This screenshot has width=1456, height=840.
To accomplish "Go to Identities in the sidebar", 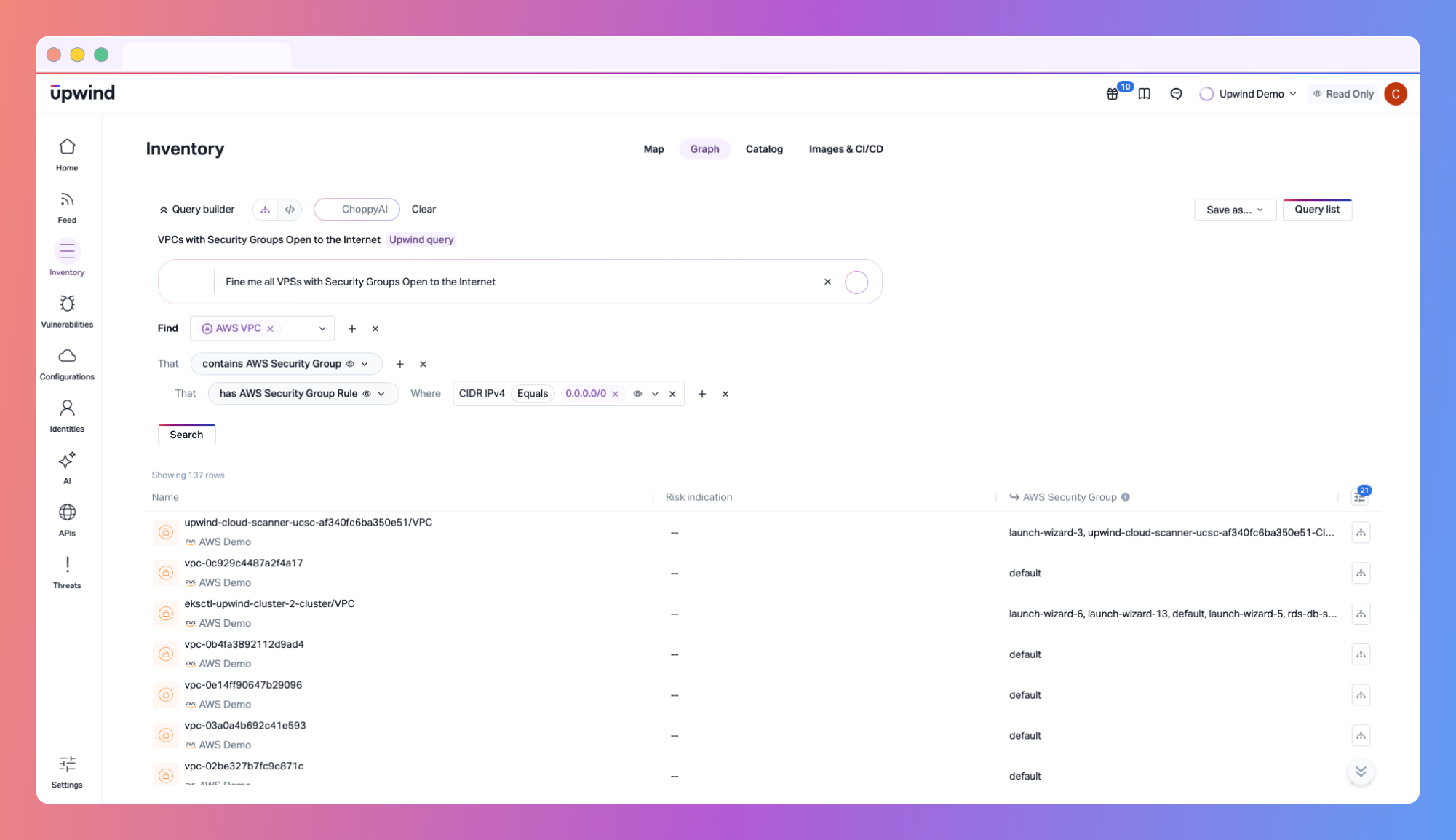I will tap(67, 408).
